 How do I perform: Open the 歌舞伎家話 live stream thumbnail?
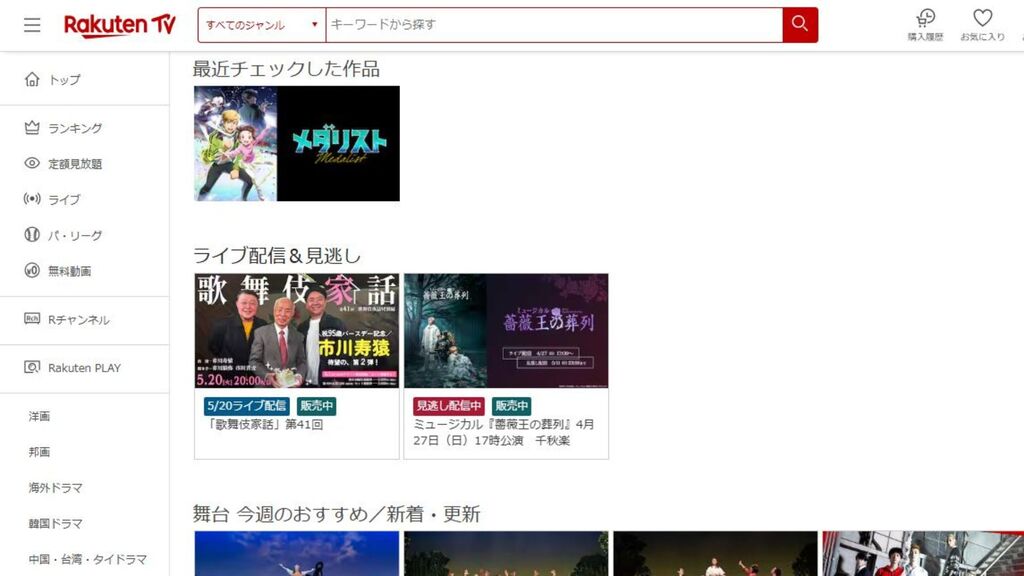pos(296,330)
